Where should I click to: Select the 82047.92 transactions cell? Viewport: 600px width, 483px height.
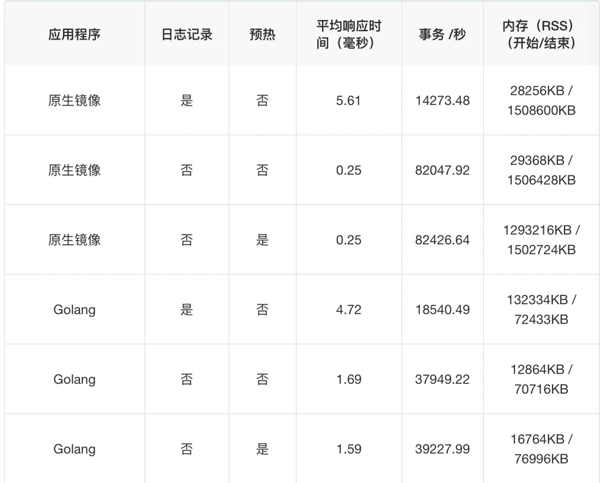tap(448, 170)
